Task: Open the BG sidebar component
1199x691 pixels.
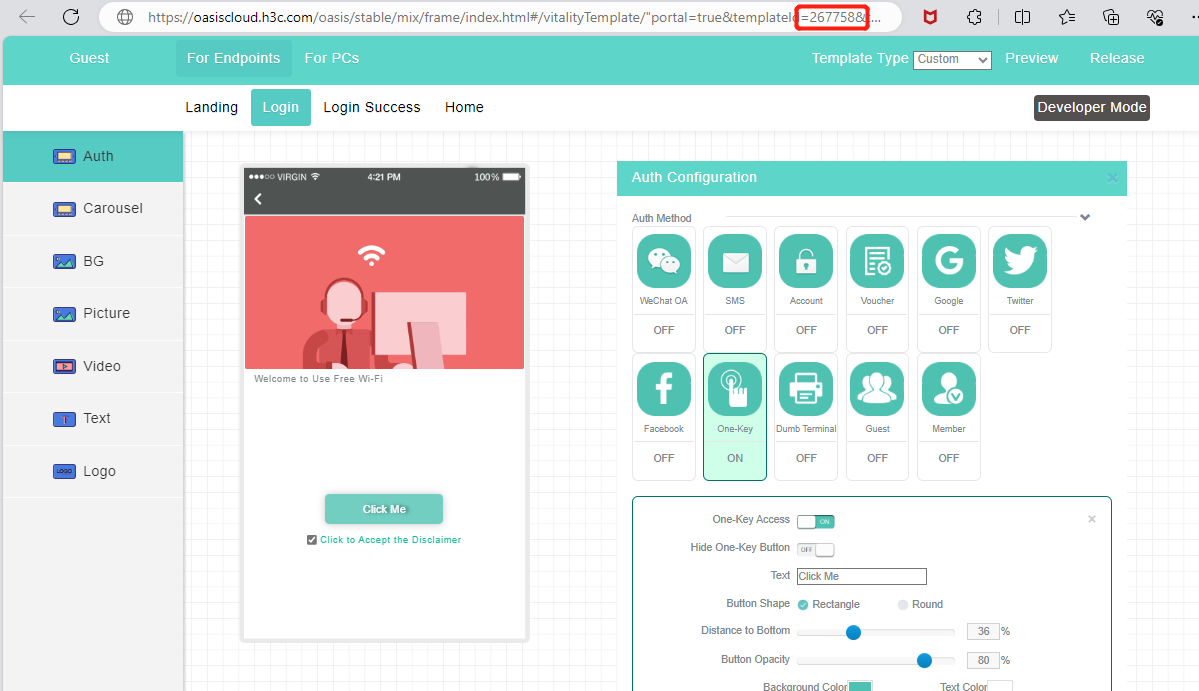Action: 93,261
